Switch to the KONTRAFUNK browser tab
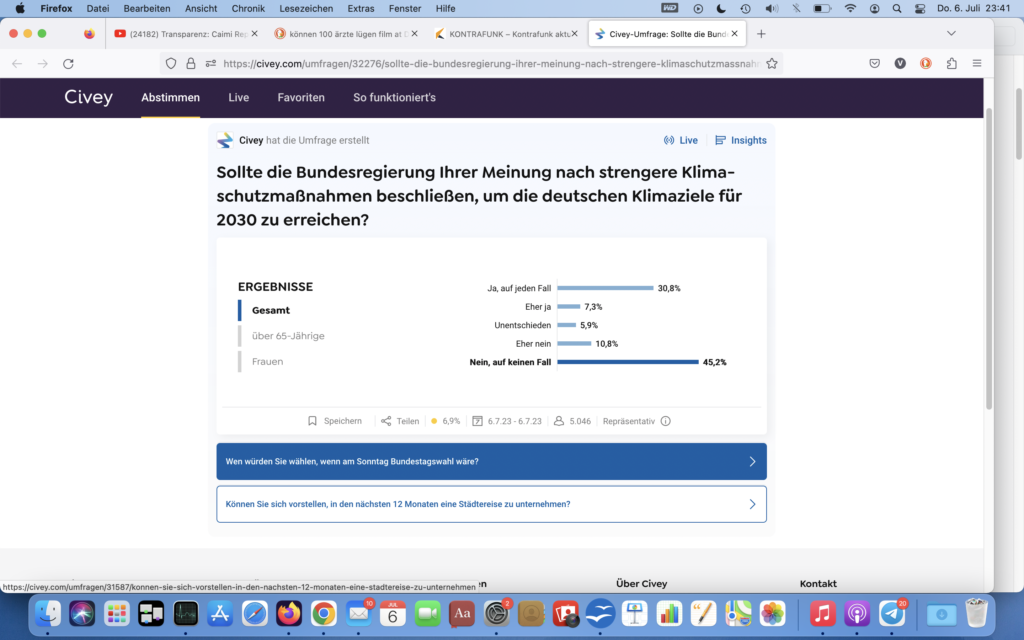The height and width of the screenshot is (640, 1024). point(503,33)
